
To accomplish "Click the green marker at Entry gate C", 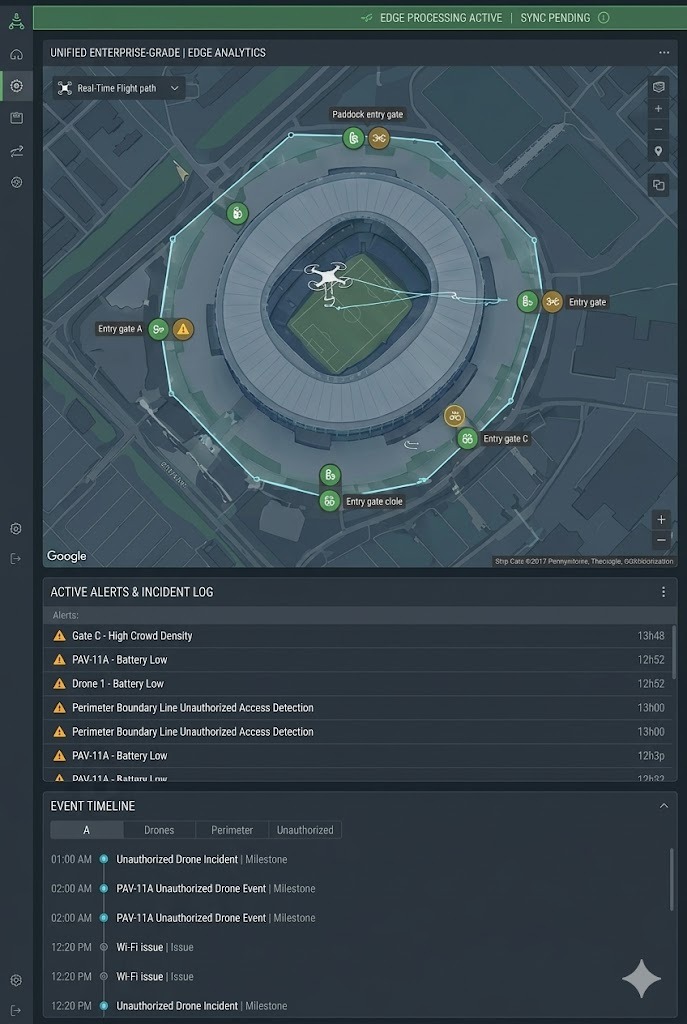I will pyautogui.click(x=467, y=438).
